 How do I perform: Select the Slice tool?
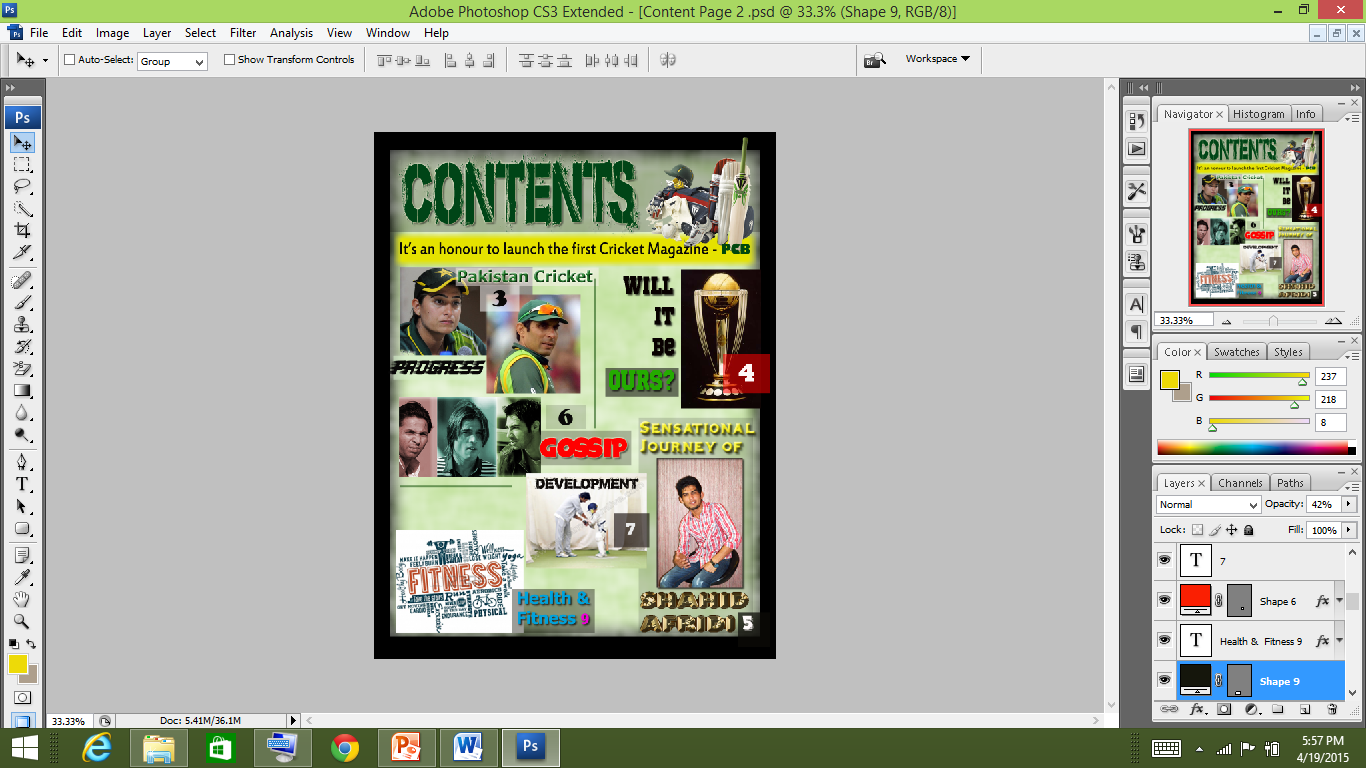(22, 252)
